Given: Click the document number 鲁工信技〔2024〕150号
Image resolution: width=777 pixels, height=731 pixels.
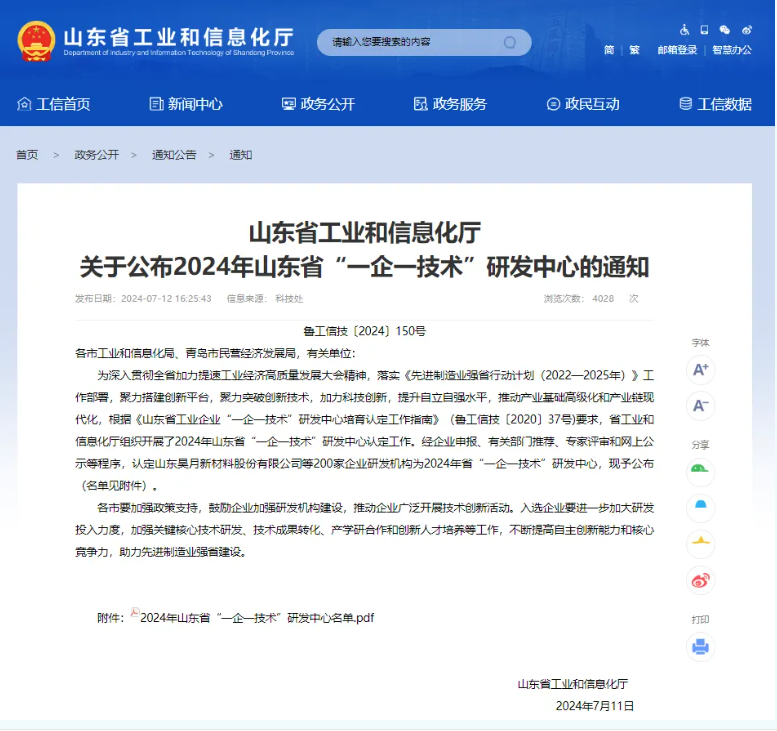Looking at the screenshot, I should pos(364,331).
